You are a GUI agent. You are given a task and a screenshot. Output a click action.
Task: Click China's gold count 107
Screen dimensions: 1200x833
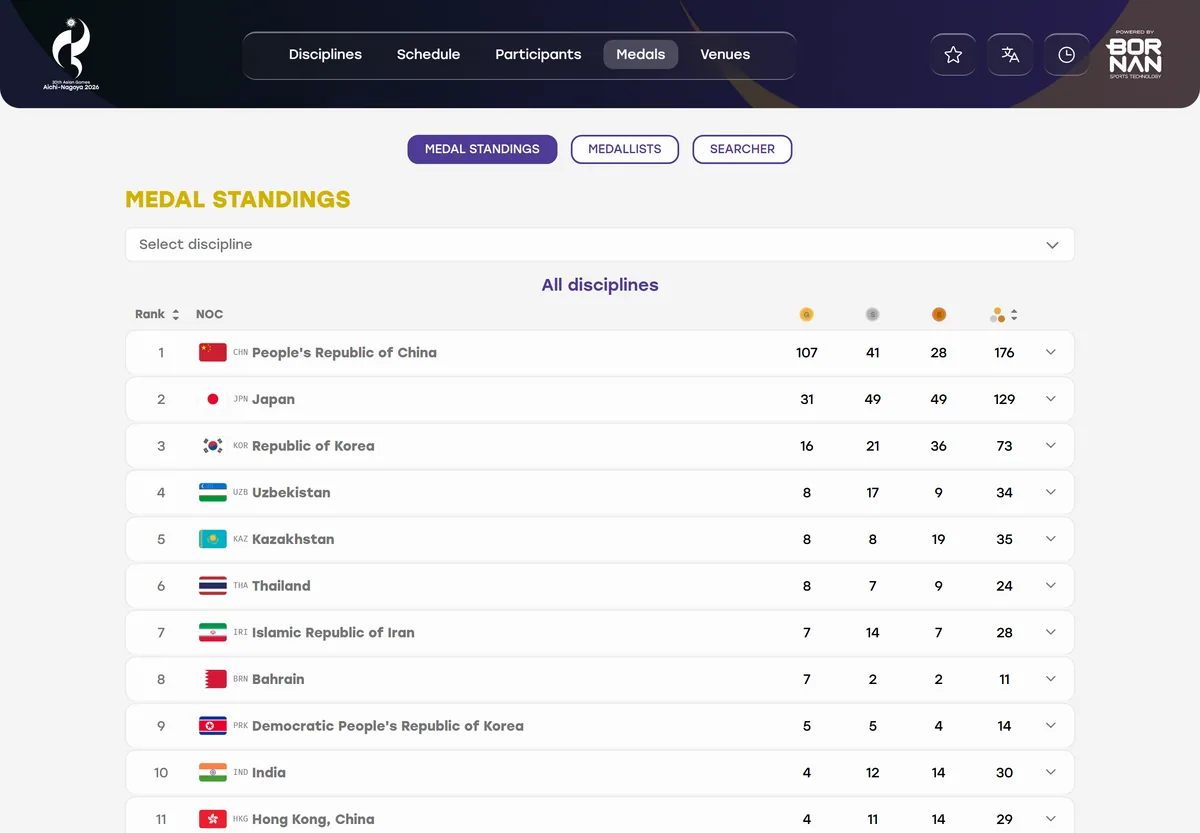(807, 352)
